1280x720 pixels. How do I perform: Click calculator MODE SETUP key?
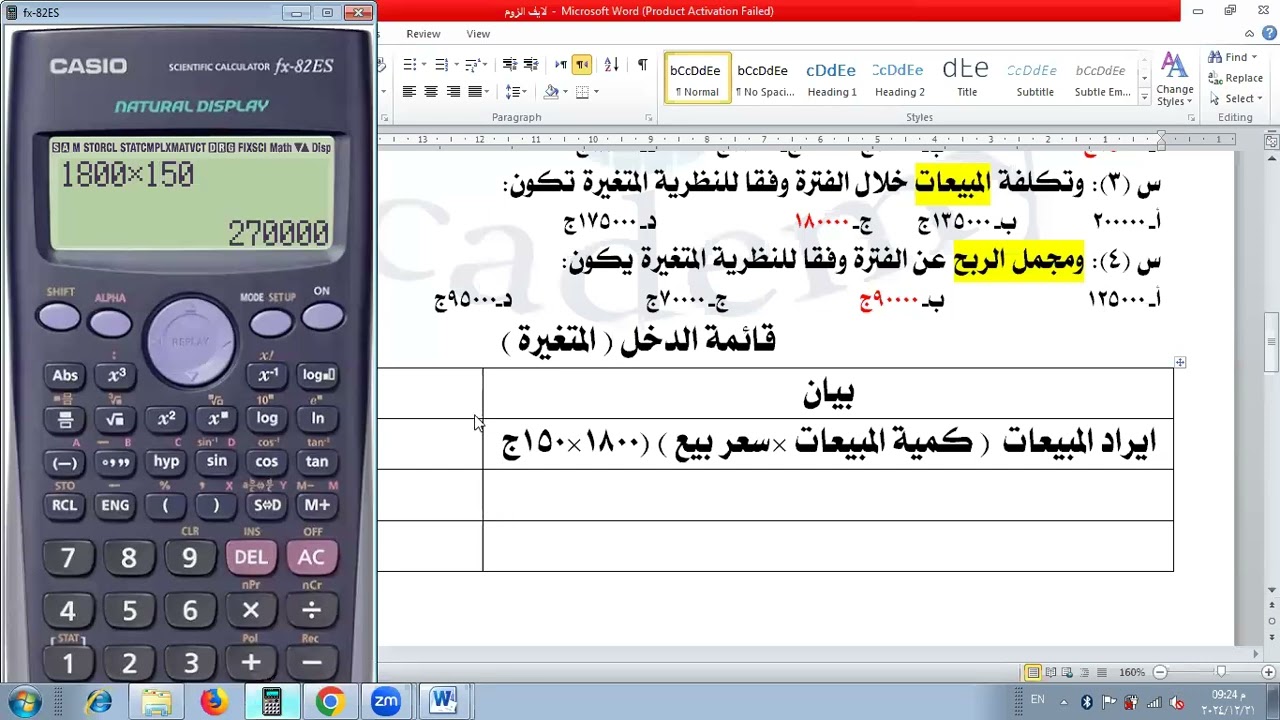271,323
